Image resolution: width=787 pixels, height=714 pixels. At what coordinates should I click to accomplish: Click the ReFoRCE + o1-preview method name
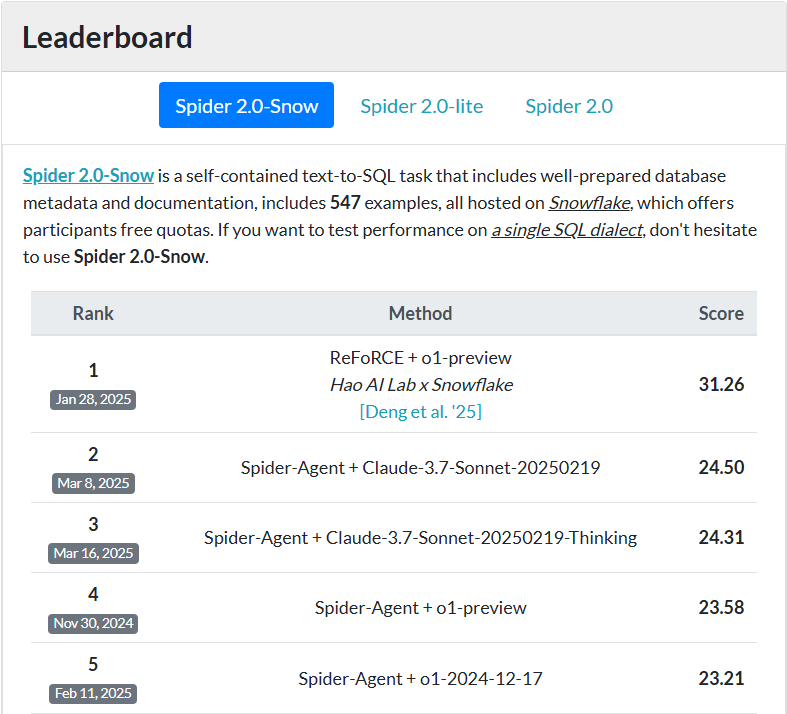pos(420,358)
